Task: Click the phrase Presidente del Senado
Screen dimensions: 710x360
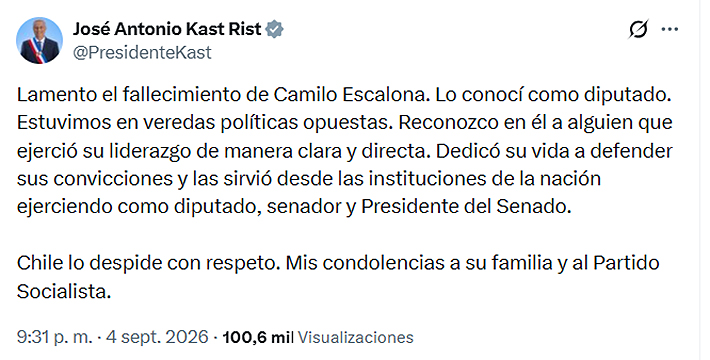Action: pyautogui.click(x=465, y=206)
